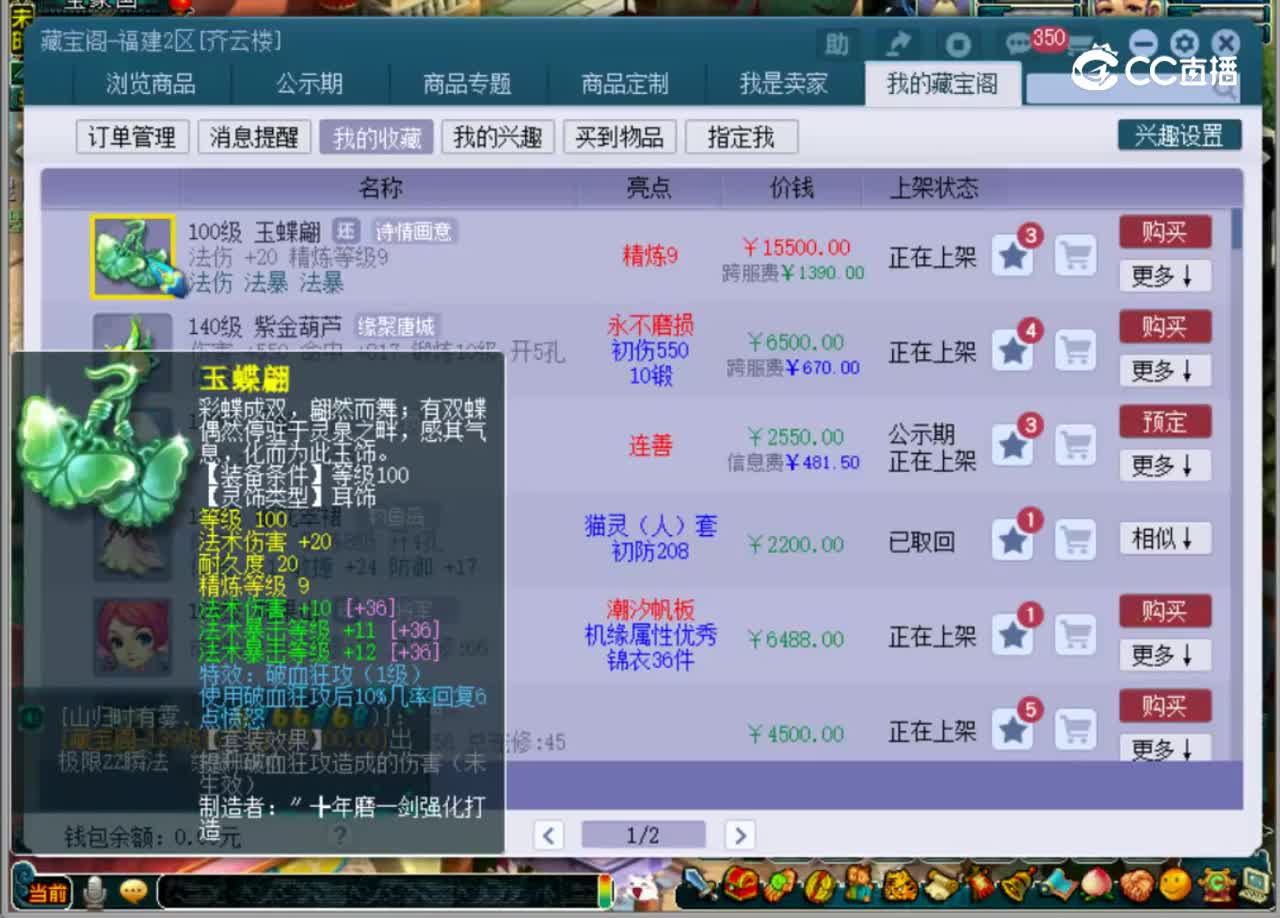Open the red treasure chest icon
The width and height of the screenshot is (1280, 918).
[x=741, y=884]
